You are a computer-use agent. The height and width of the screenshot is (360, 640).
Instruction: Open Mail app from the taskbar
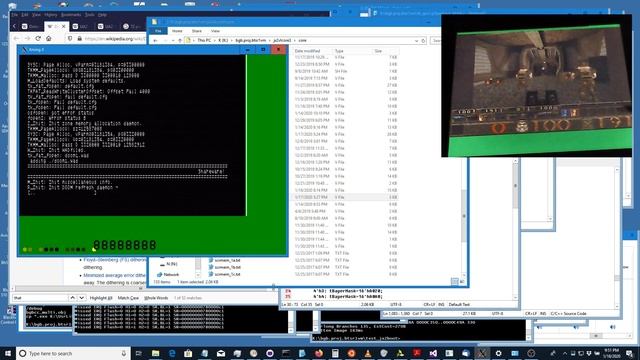pos(221,353)
